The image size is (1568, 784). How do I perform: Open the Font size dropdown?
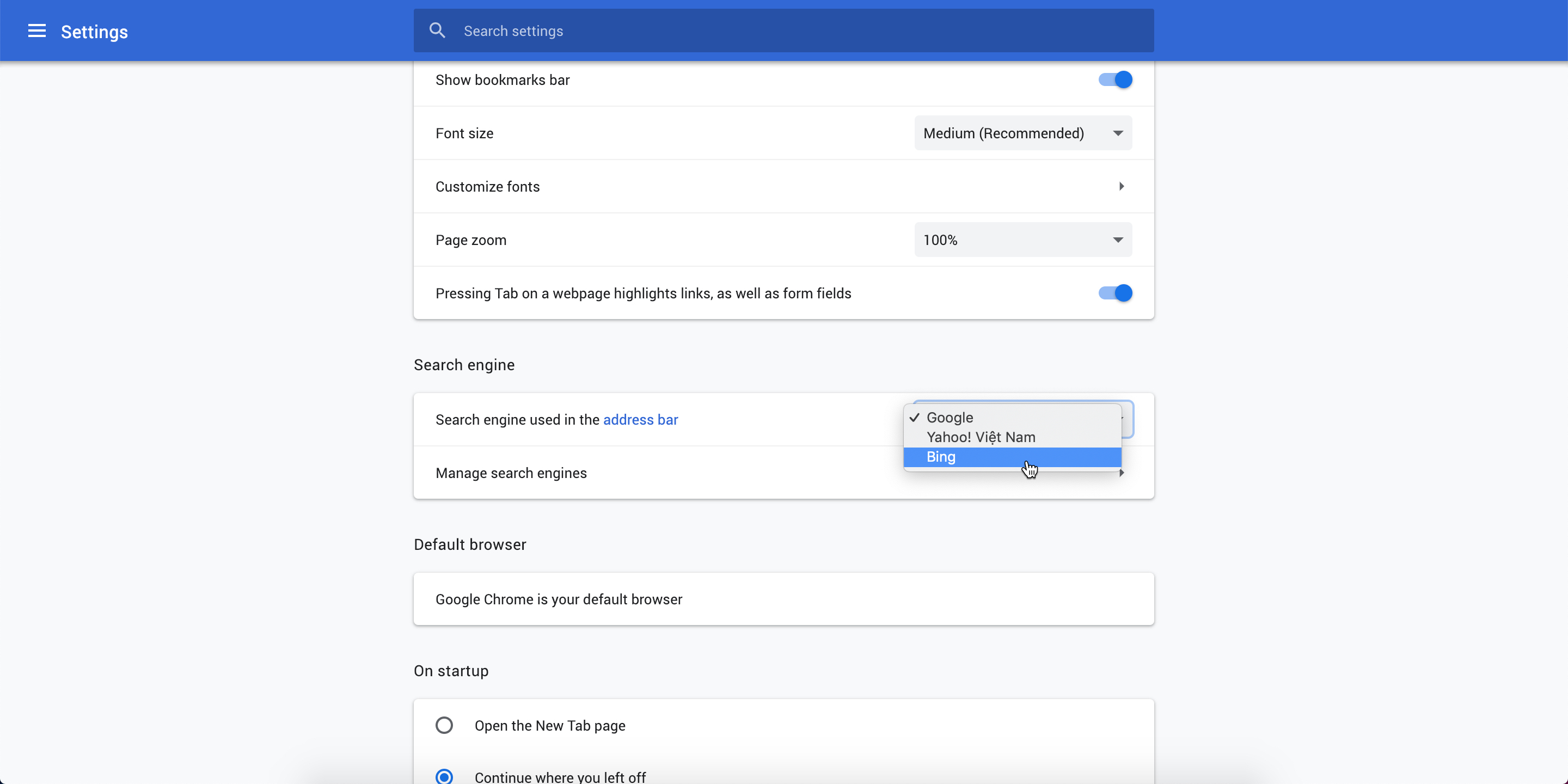pos(1022,133)
